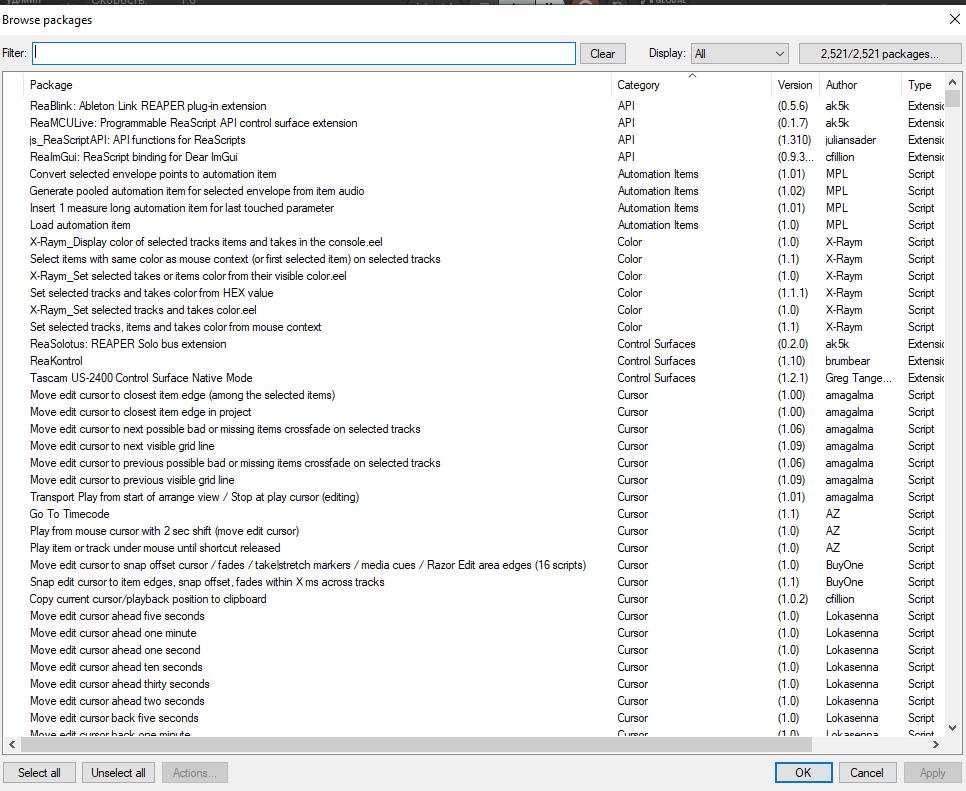This screenshot has width=966, height=791.
Task: Click version (1.310) cell
Action: coord(794,140)
